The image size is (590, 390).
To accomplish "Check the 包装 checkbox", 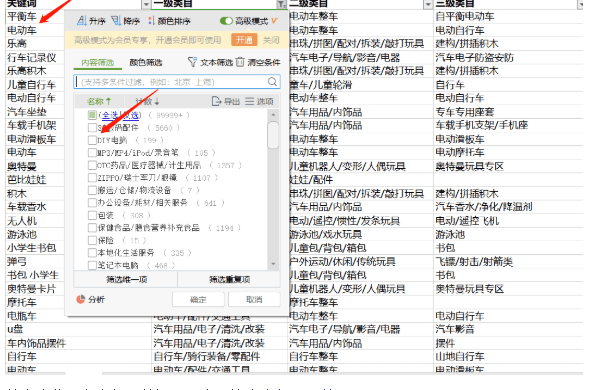I will click(x=92, y=215).
